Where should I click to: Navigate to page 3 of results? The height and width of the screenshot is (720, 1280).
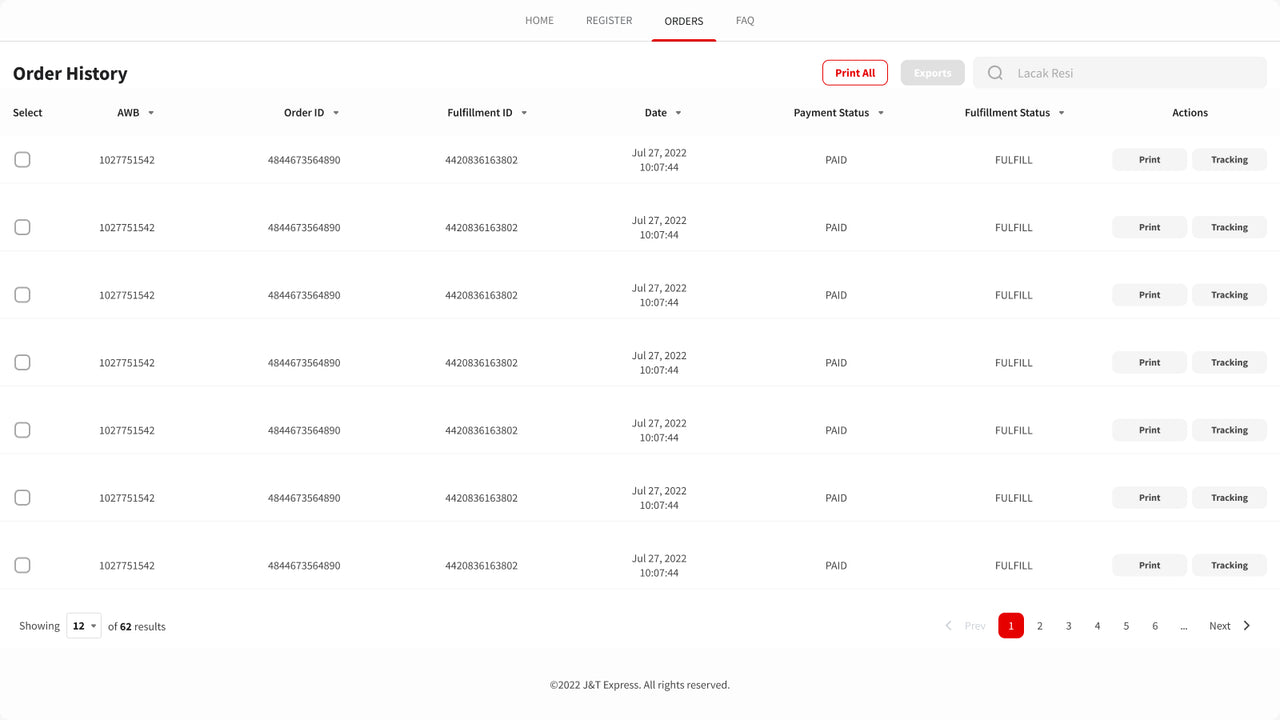[x=1068, y=625]
